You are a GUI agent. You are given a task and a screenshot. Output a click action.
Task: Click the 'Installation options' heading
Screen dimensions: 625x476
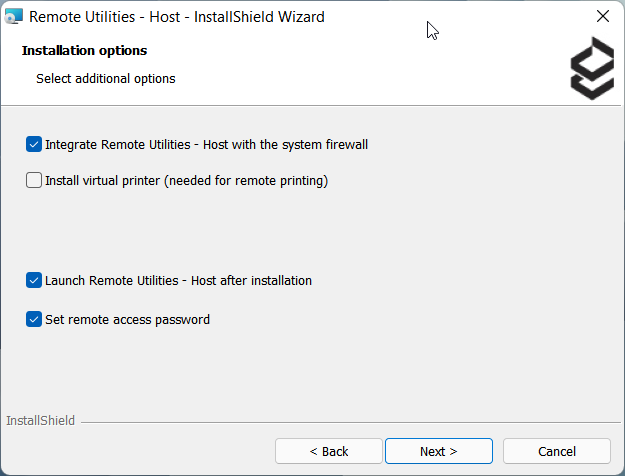coord(84,50)
